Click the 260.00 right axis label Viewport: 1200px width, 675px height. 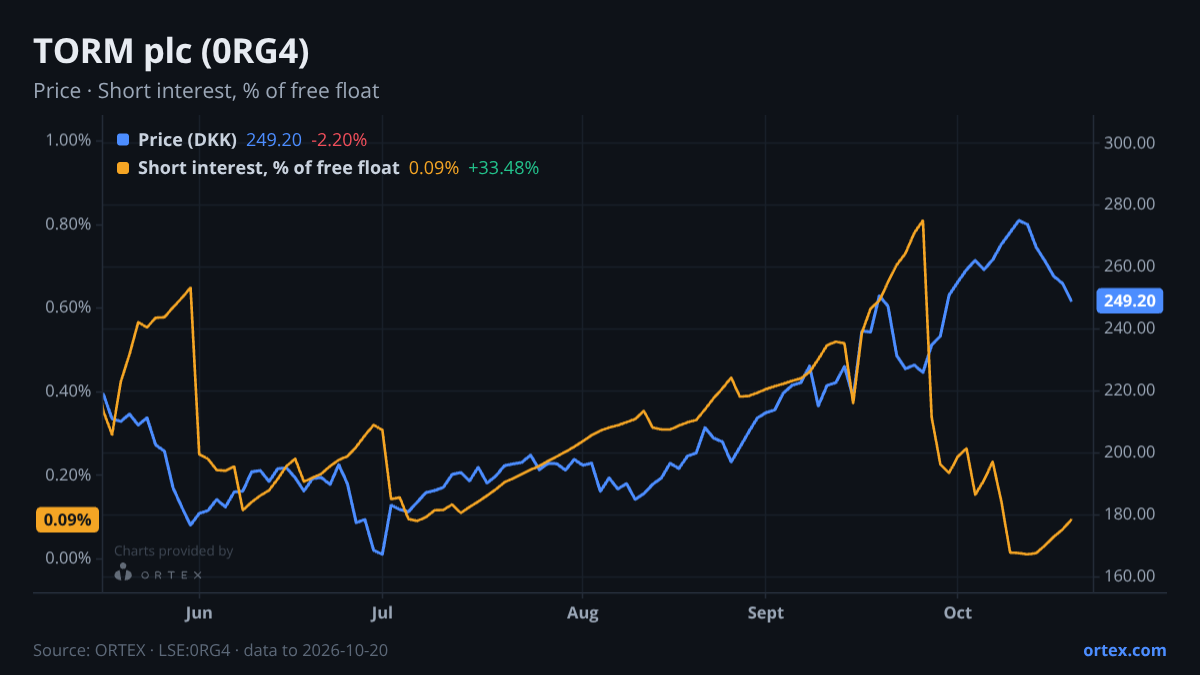(1131, 267)
